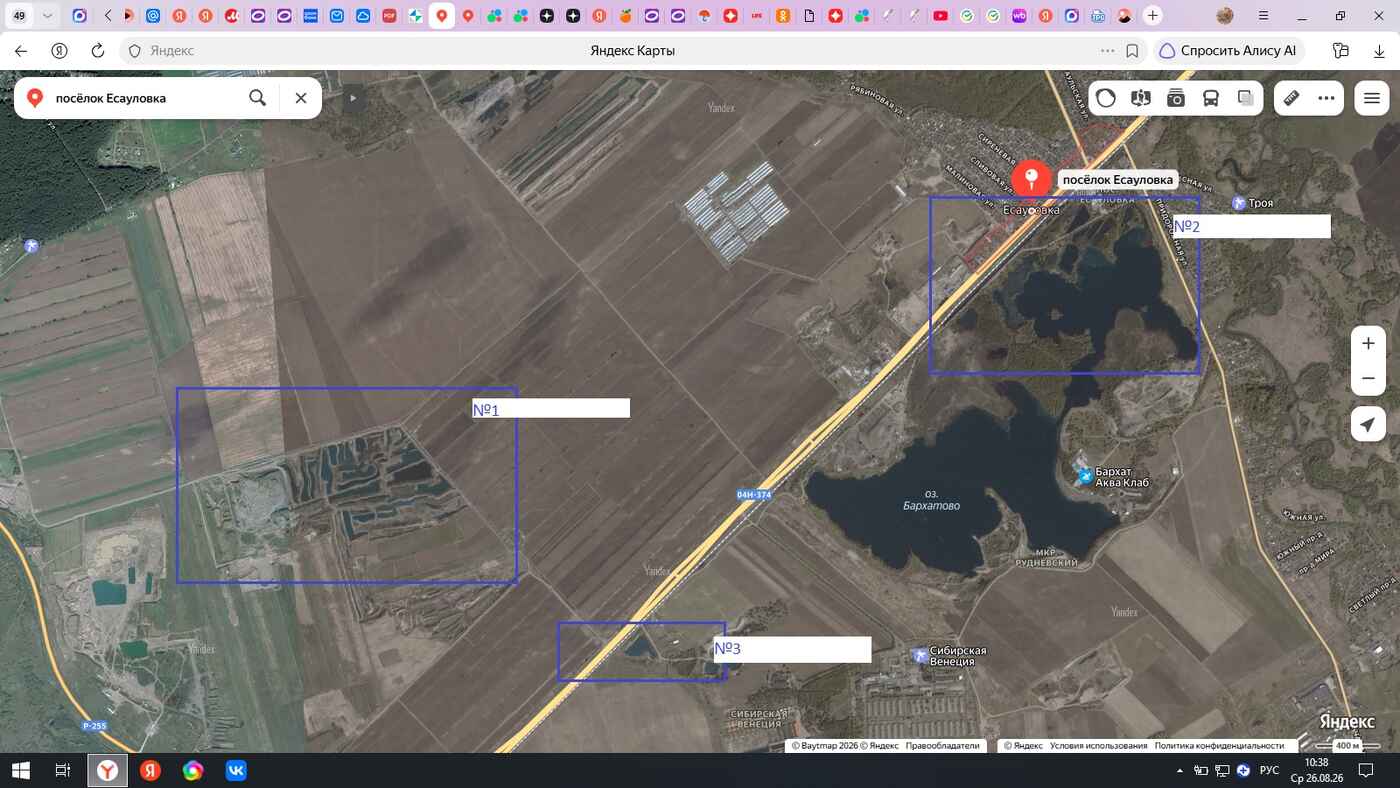1400x788 pixels.
Task: Switch the РУС input language
Action: point(1269,771)
